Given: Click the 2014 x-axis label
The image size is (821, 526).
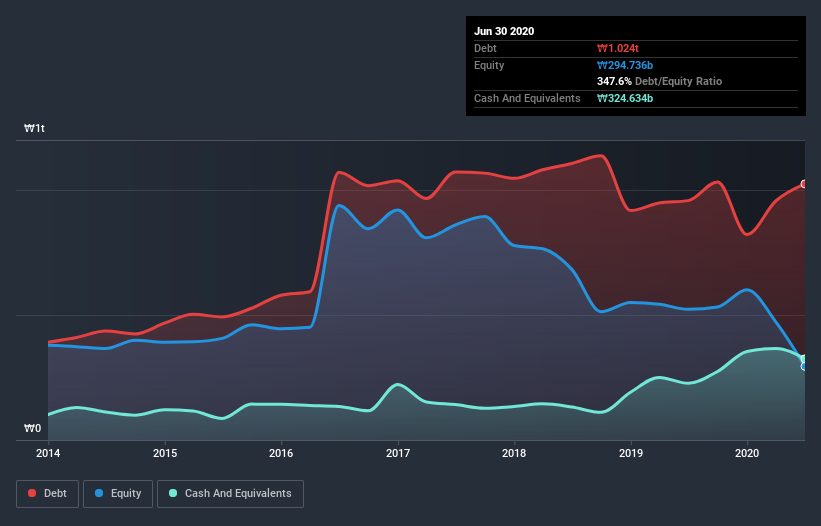Looking at the screenshot, I should tap(48, 453).
